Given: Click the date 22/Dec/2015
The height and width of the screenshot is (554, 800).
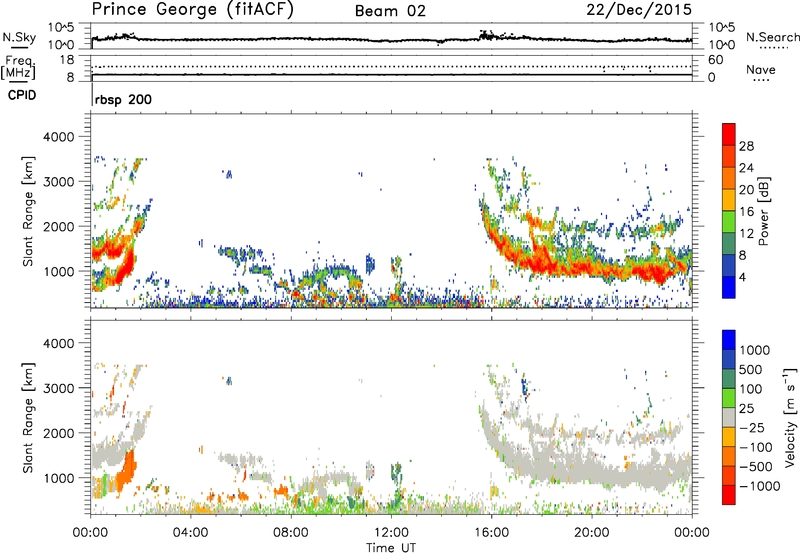Looking at the screenshot, I should (639, 10).
